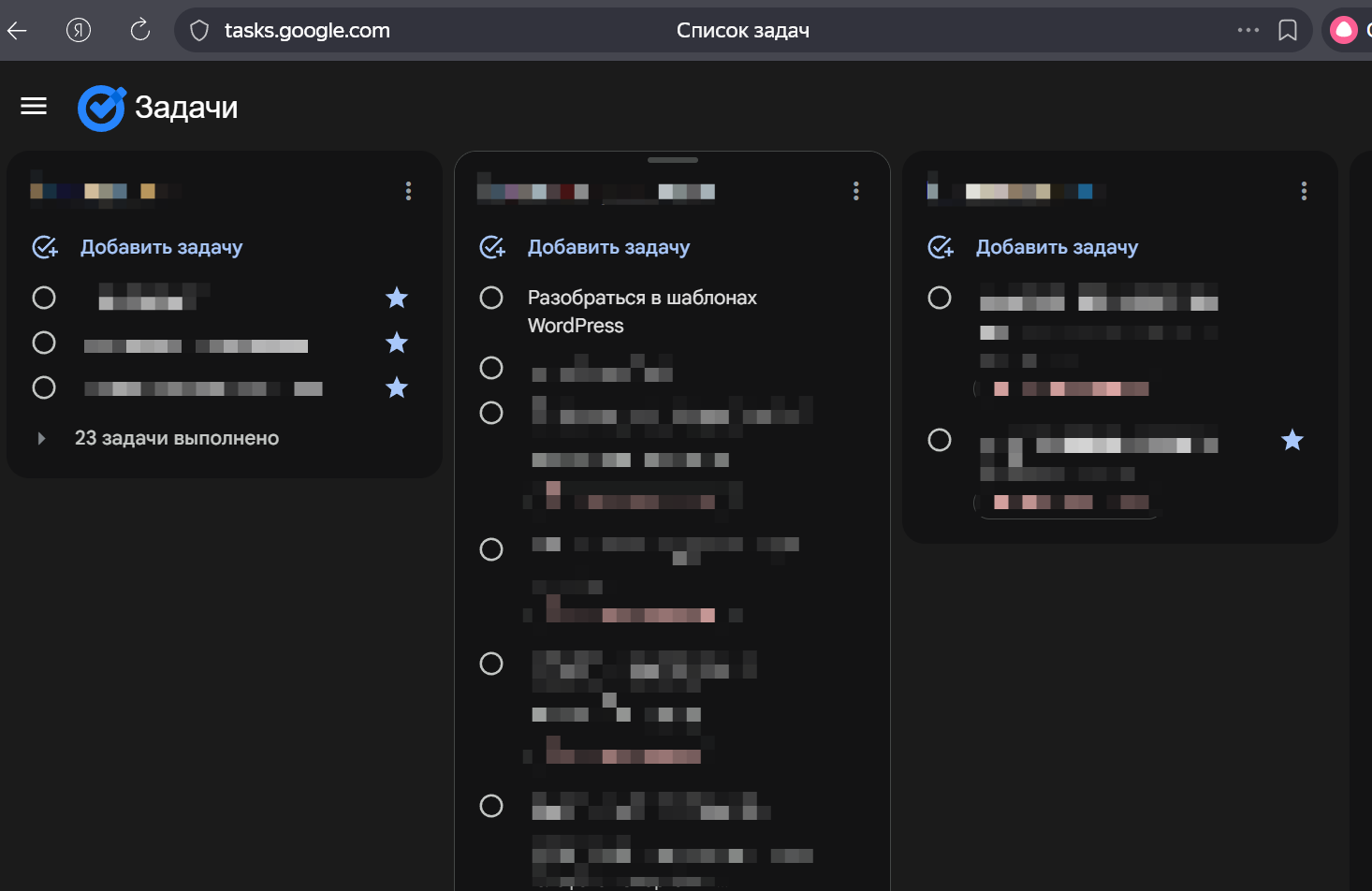Open the options menu of the middle task list
Image resolution: width=1372 pixels, height=891 pixels.
pos(855,191)
